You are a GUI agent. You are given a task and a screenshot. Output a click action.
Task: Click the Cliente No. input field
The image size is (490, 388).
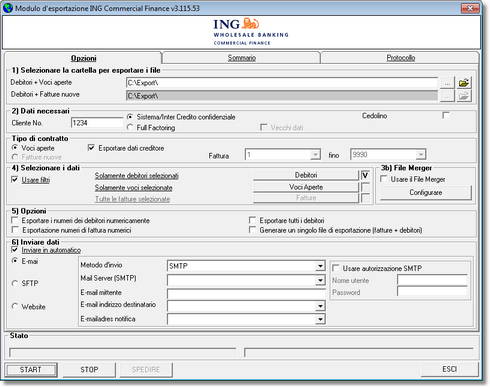pyautogui.click(x=97, y=123)
